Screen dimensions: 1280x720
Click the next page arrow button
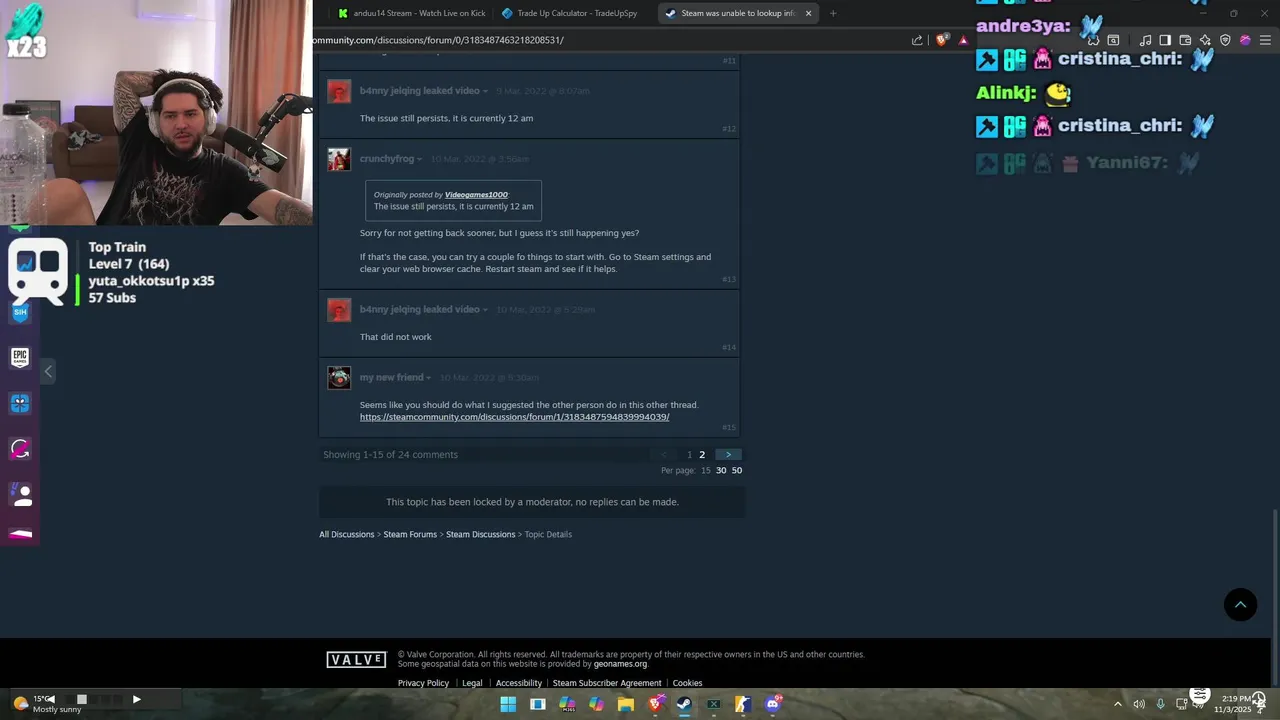[728, 454]
